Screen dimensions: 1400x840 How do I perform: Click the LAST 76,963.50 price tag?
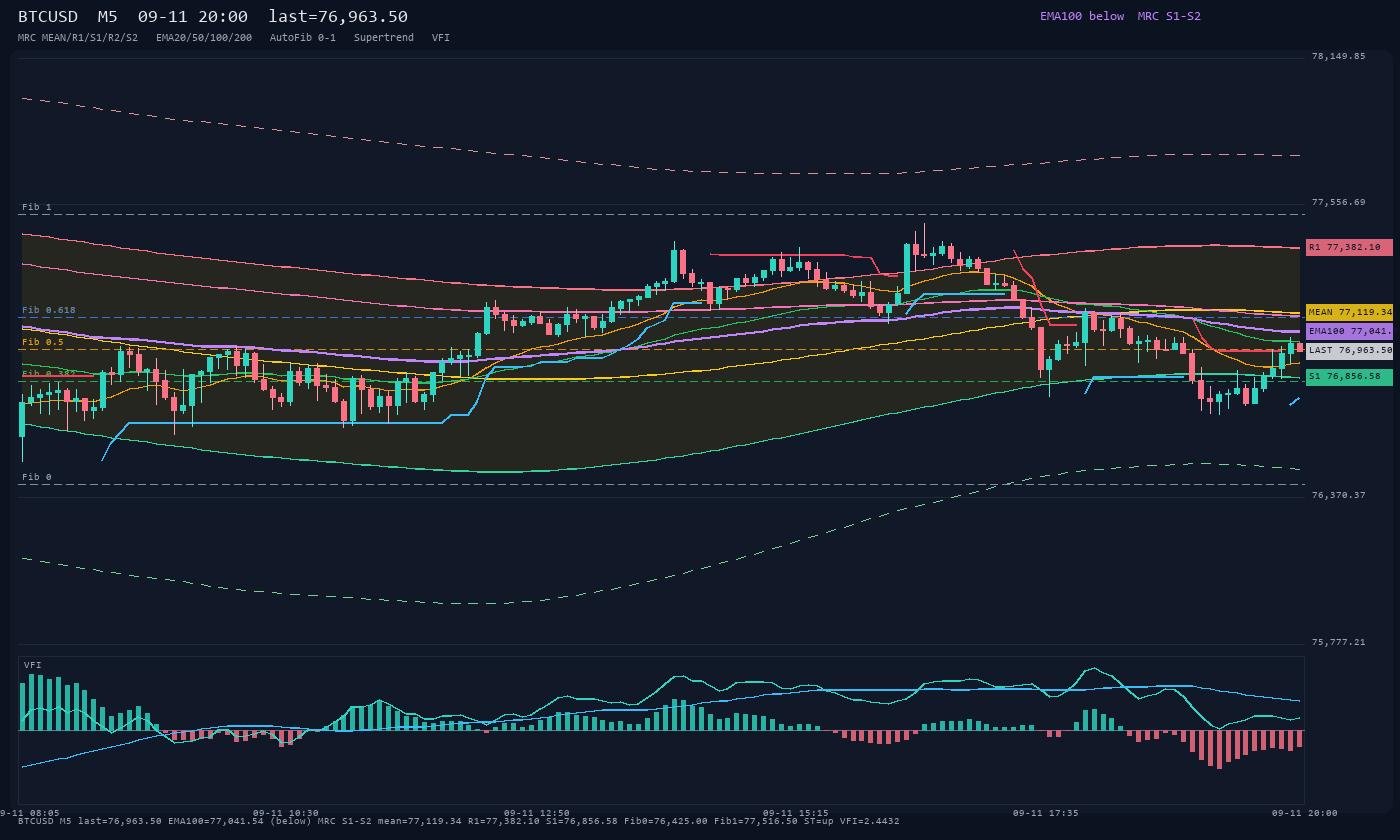pos(1349,351)
